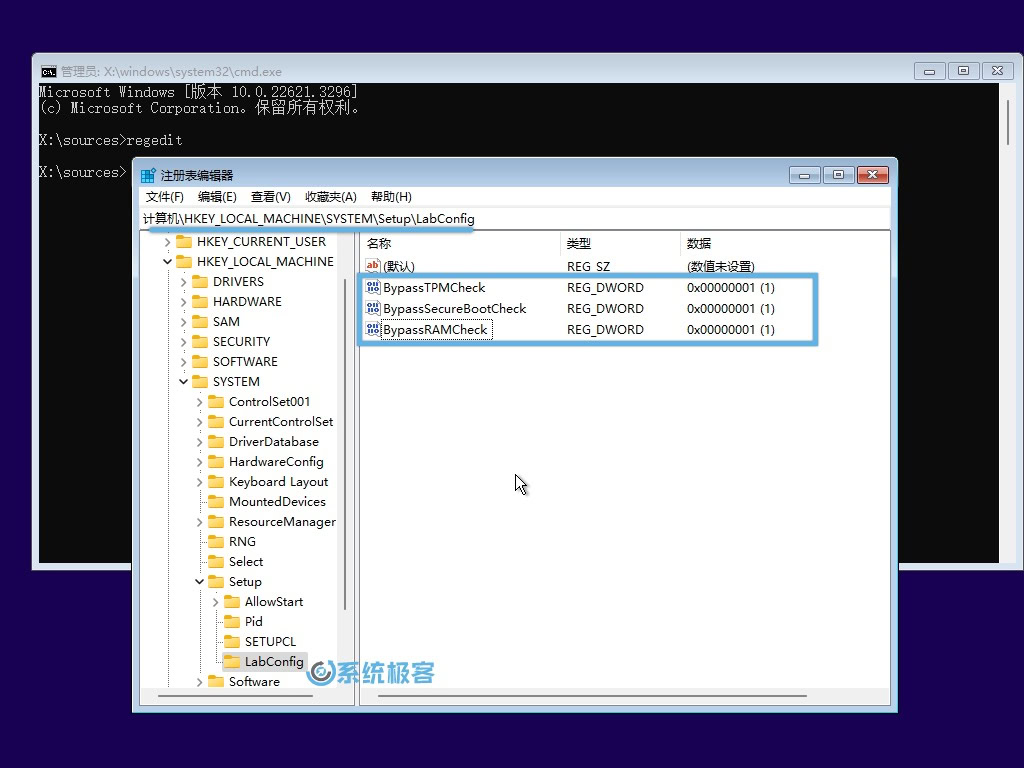Click the DriverDatabase folder icon
The width and height of the screenshot is (1024, 768).
tap(216, 441)
